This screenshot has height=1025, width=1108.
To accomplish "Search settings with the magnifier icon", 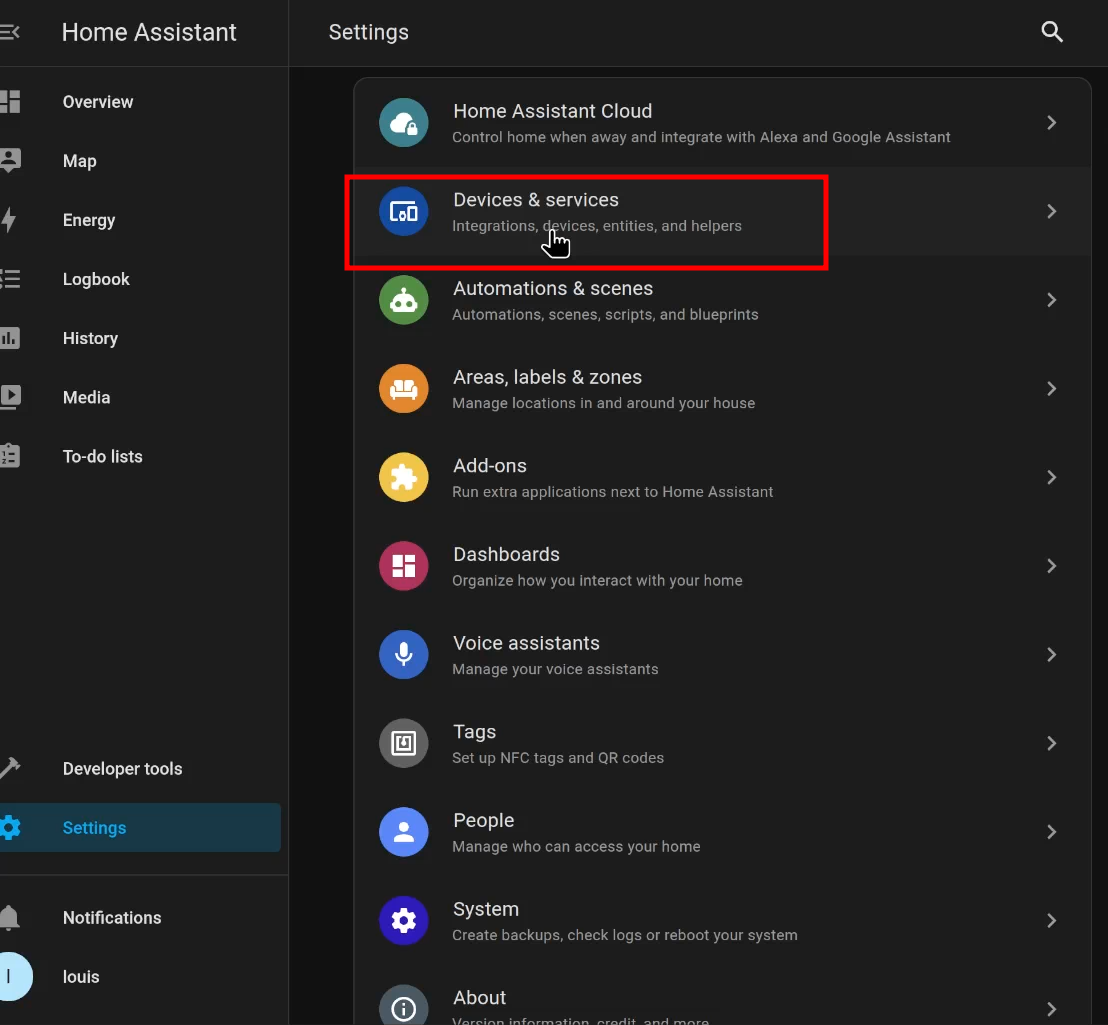I will 1051,32.
